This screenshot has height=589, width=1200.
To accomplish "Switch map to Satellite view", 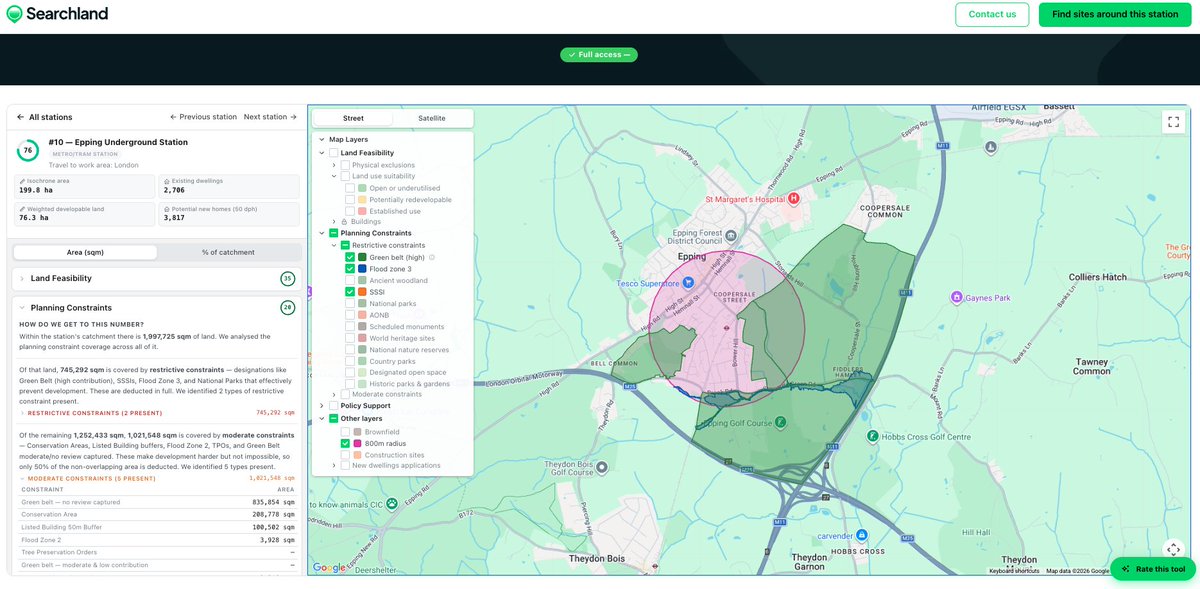I will click(432, 118).
